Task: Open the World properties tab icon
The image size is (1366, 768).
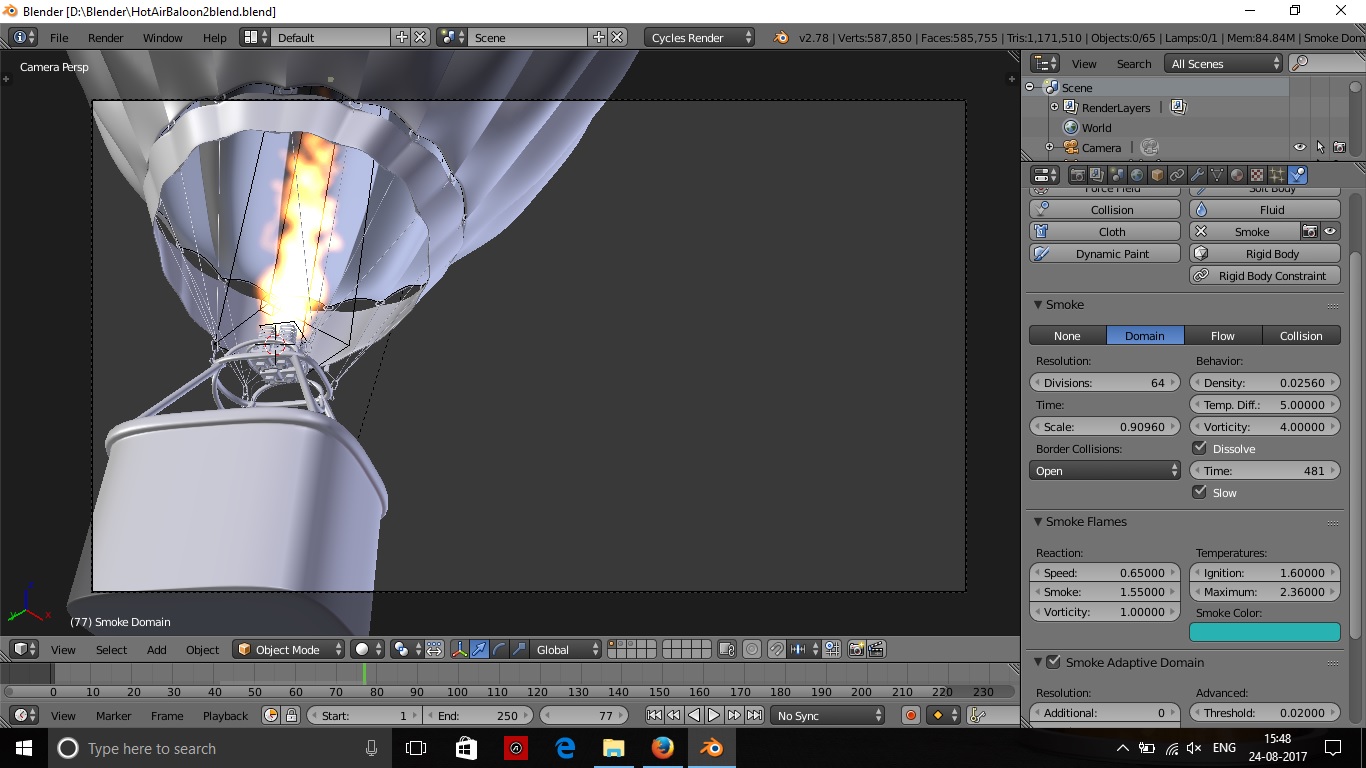Action: (x=1137, y=175)
